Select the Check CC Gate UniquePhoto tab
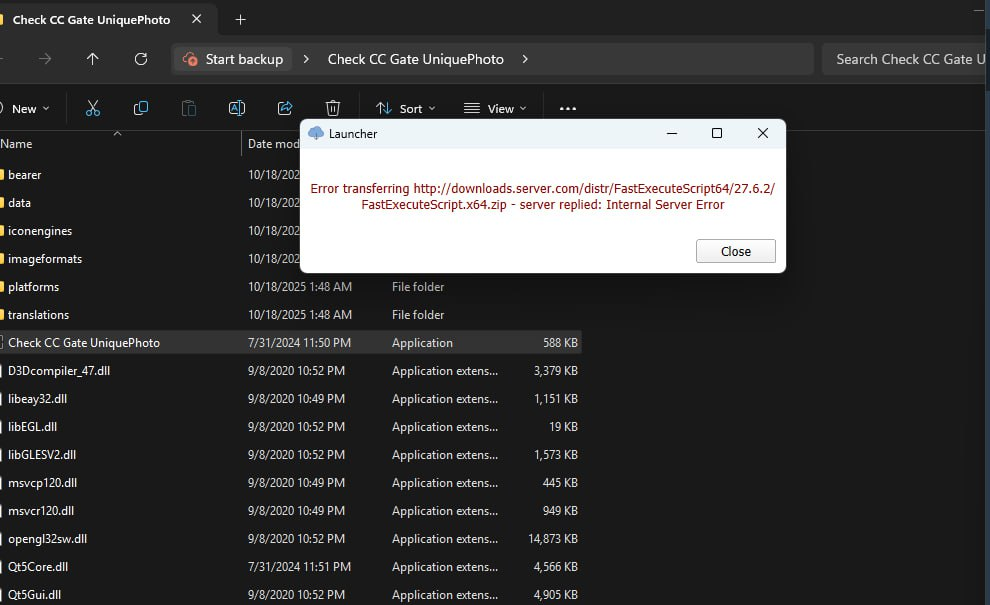This screenshot has width=990, height=605. click(90, 19)
